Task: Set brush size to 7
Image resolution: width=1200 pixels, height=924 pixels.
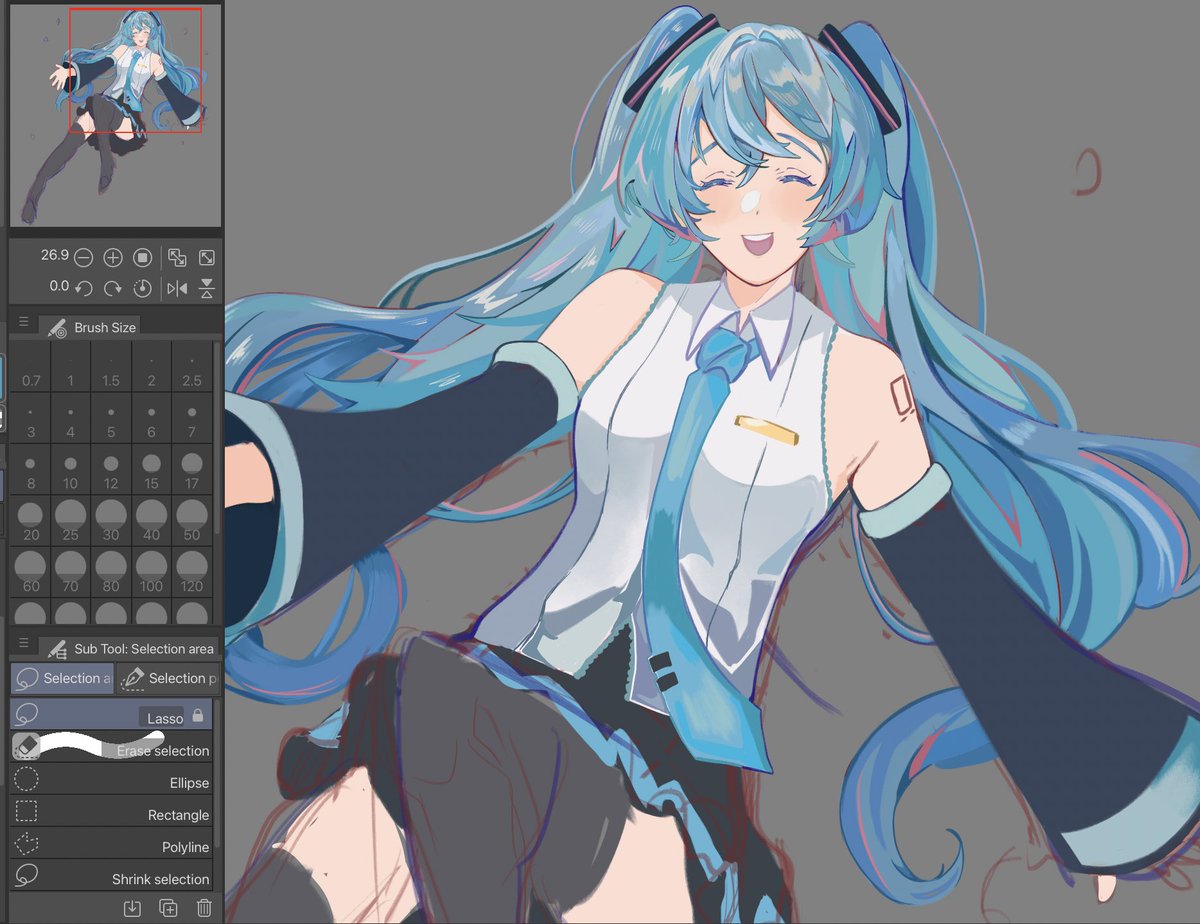Action: coord(192,418)
